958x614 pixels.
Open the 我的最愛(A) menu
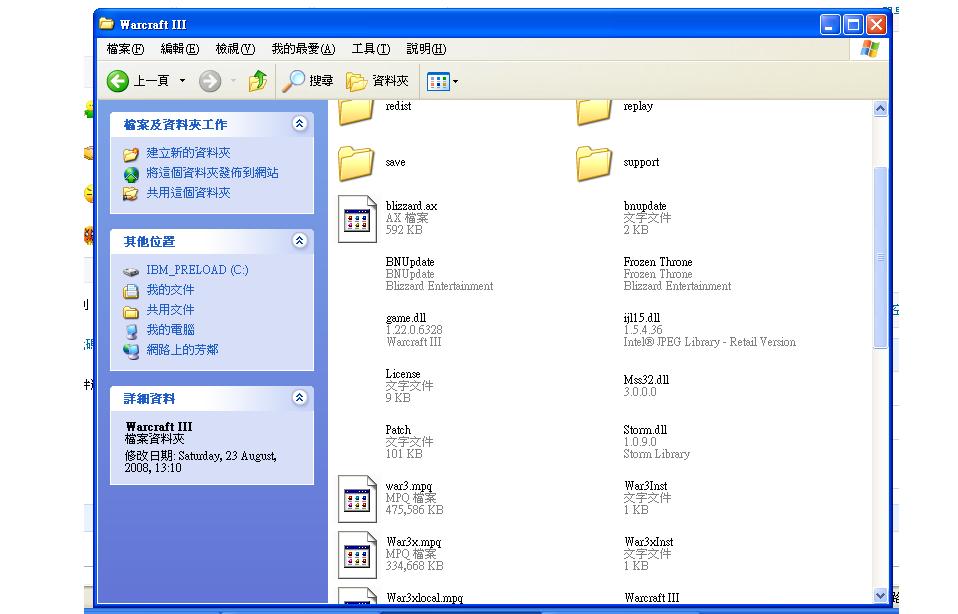303,49
